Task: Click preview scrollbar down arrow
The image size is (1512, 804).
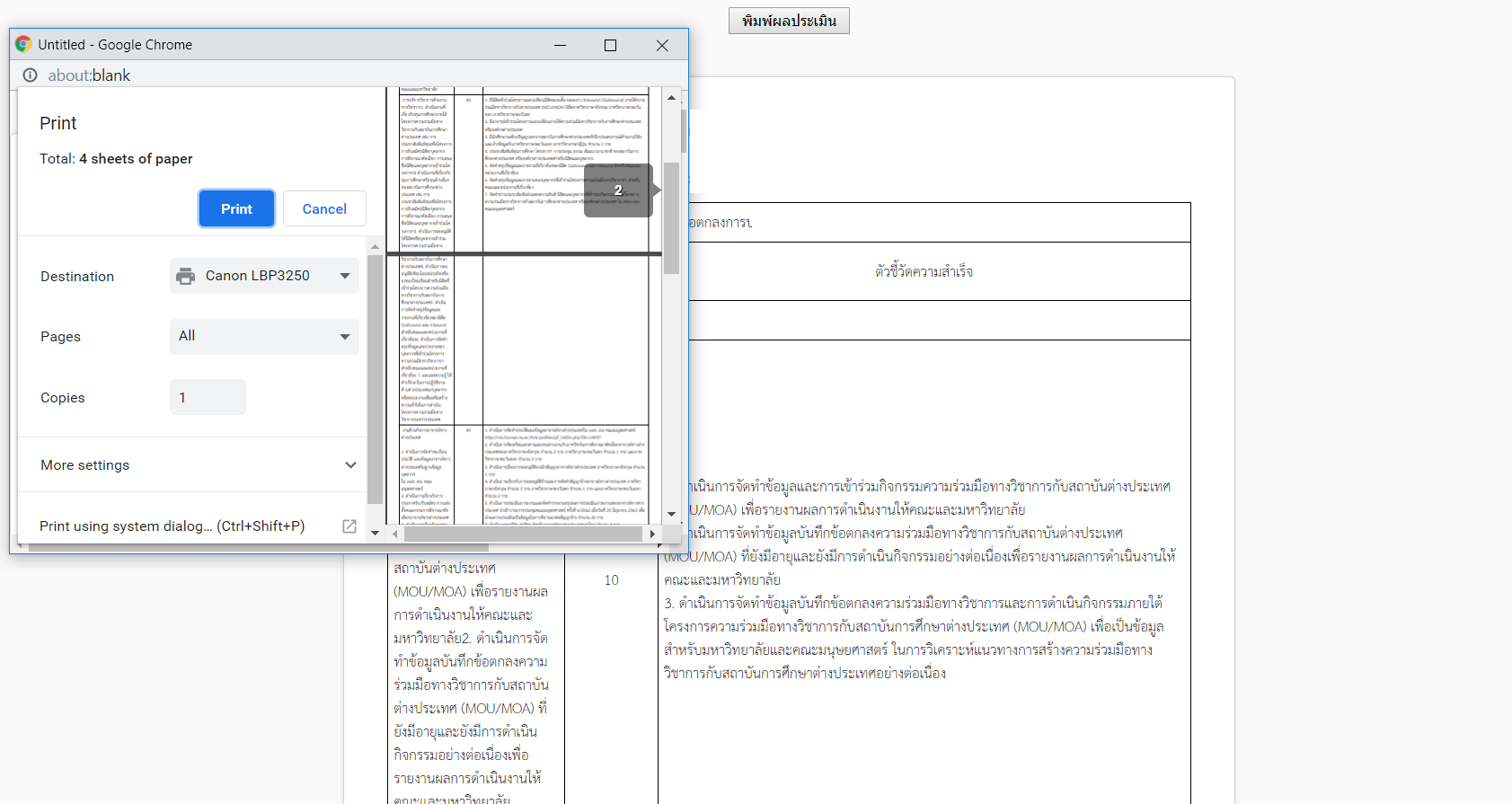Action: [671, 515]
